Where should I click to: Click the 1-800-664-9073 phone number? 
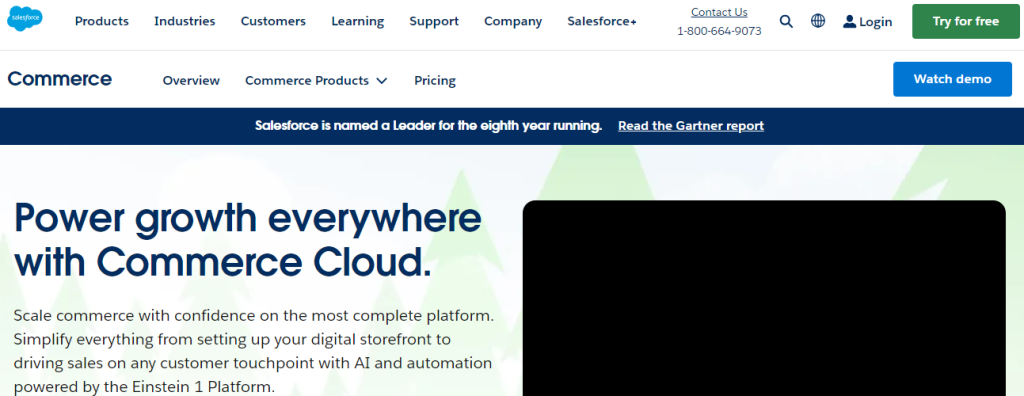point(719,31)
